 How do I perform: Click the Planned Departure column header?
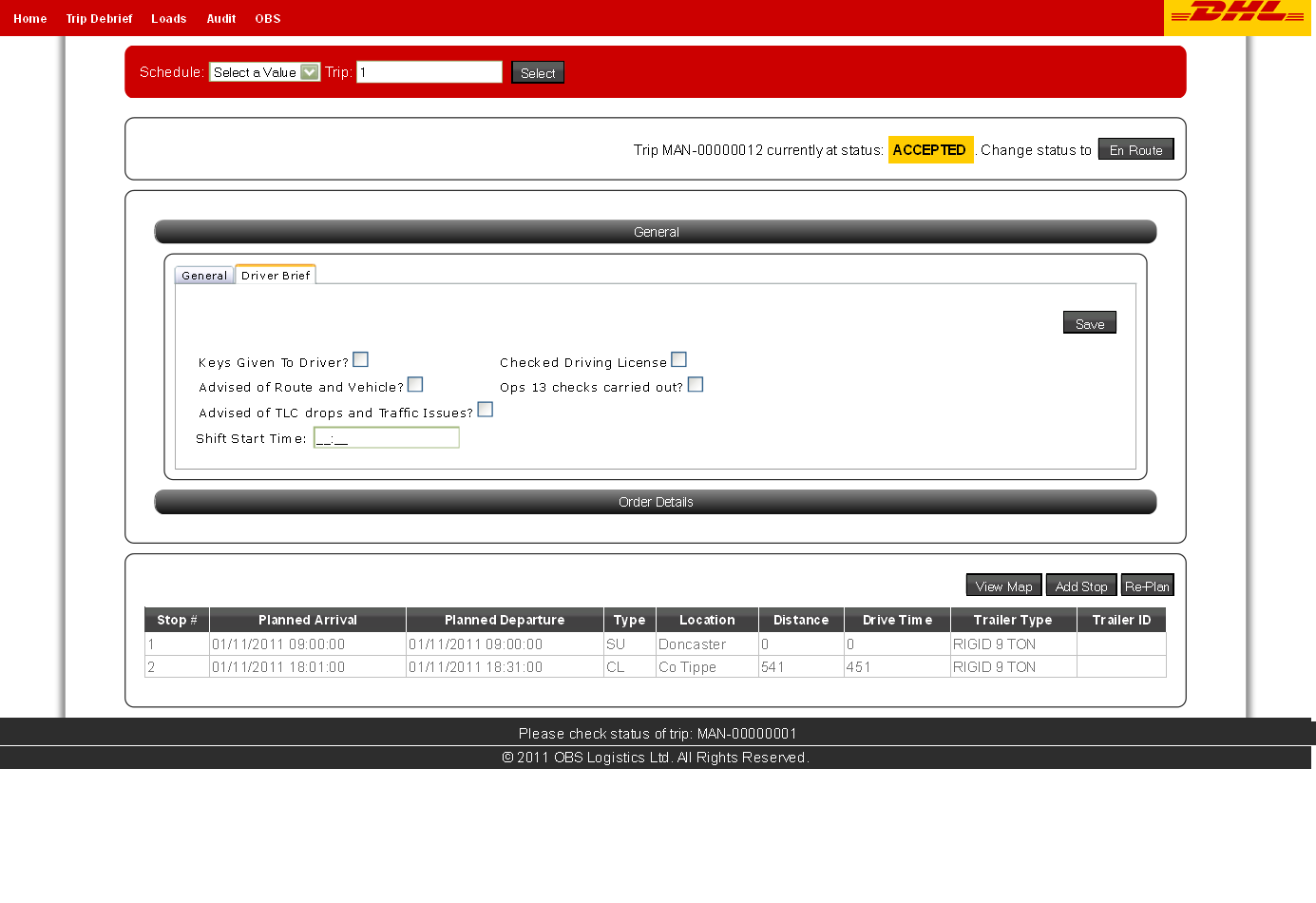pyautogui.click(x=505, y=620)
